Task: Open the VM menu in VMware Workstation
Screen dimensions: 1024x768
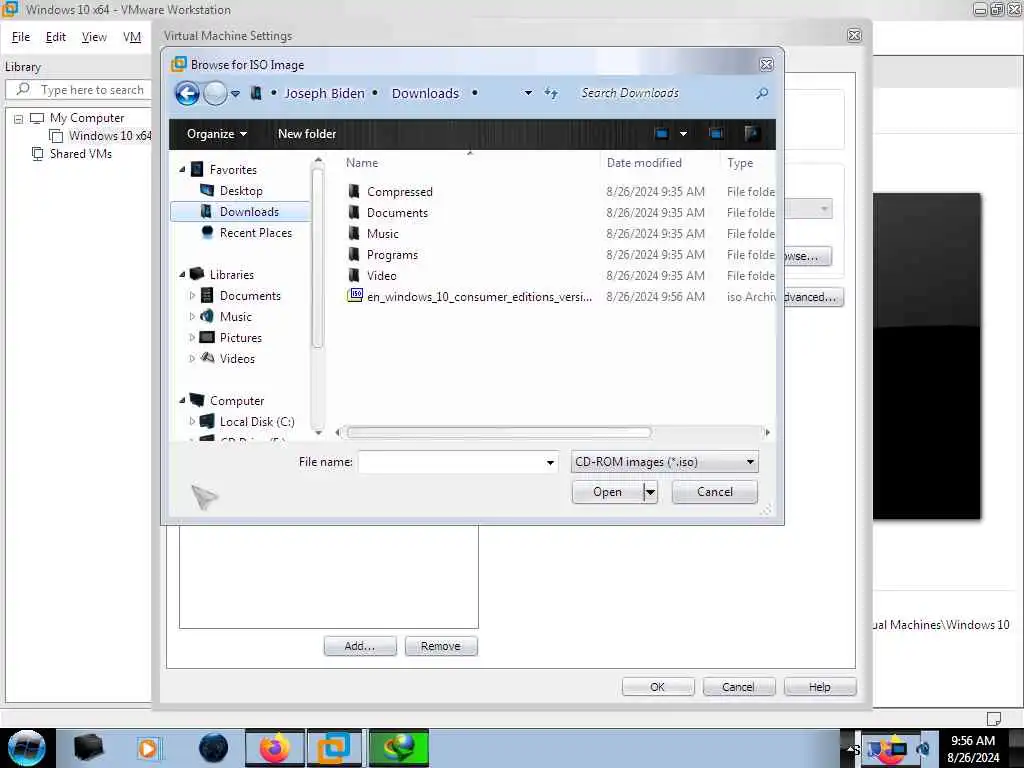Action: pos(132,37)
